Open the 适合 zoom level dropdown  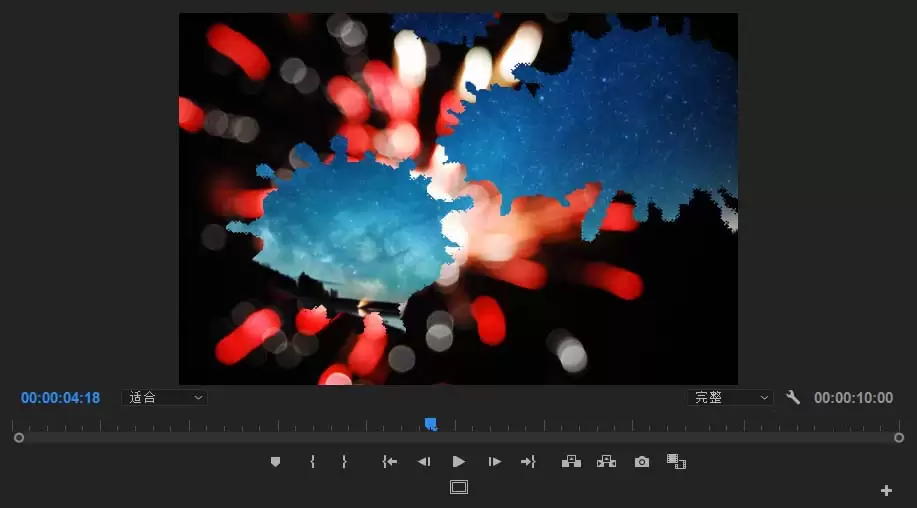click(165, 398)
